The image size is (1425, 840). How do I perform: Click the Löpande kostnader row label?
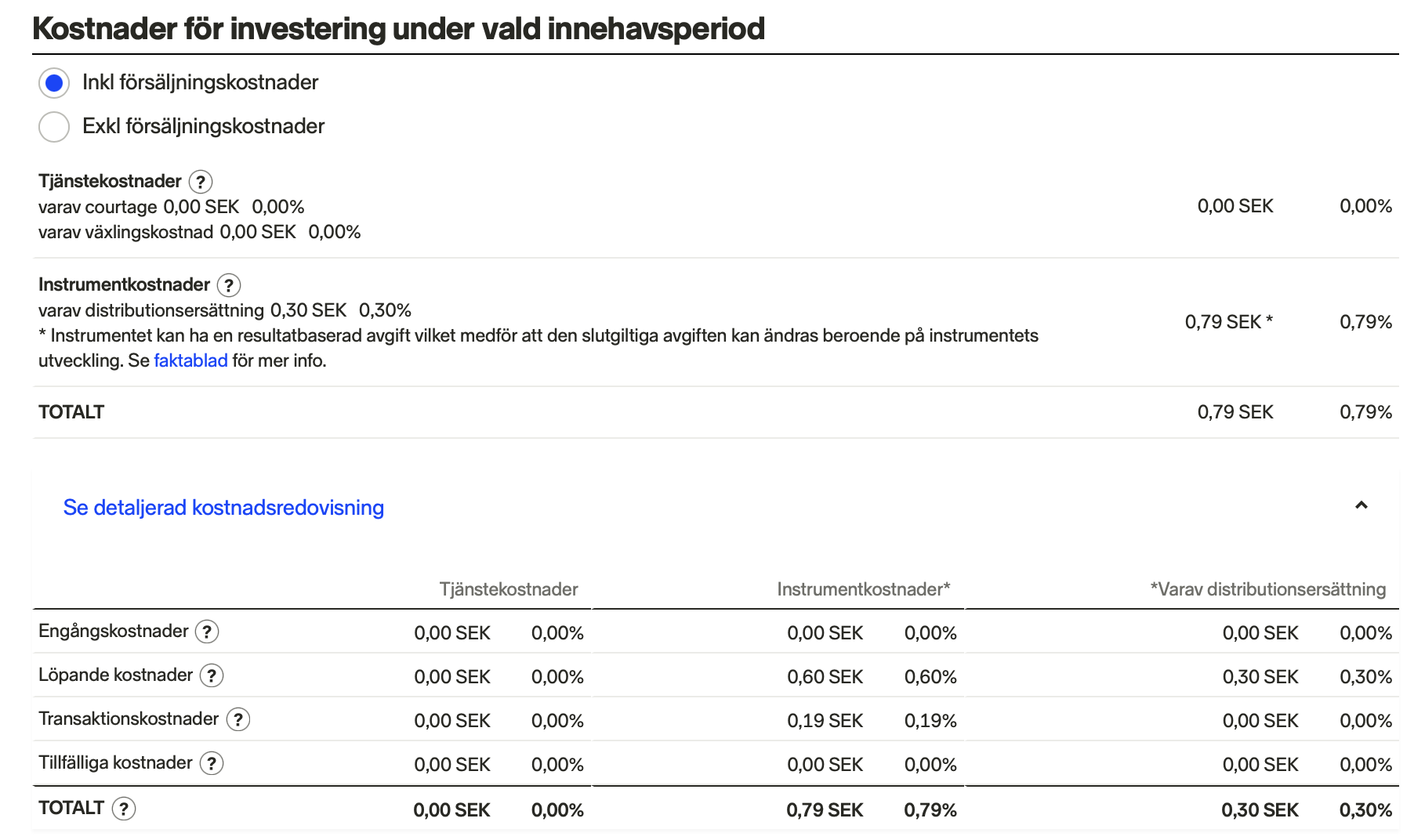115,675
